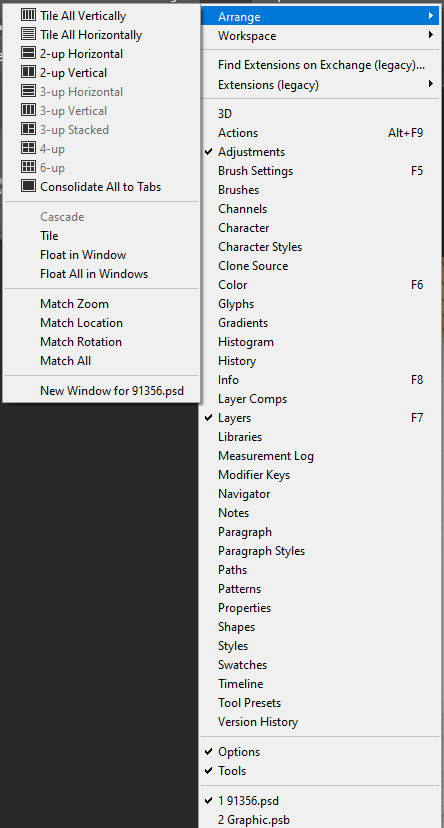The height and width of the screenshot is (828, 444).
Task: Select the 2-up Vertical layout icon
Action: point(28,72)
